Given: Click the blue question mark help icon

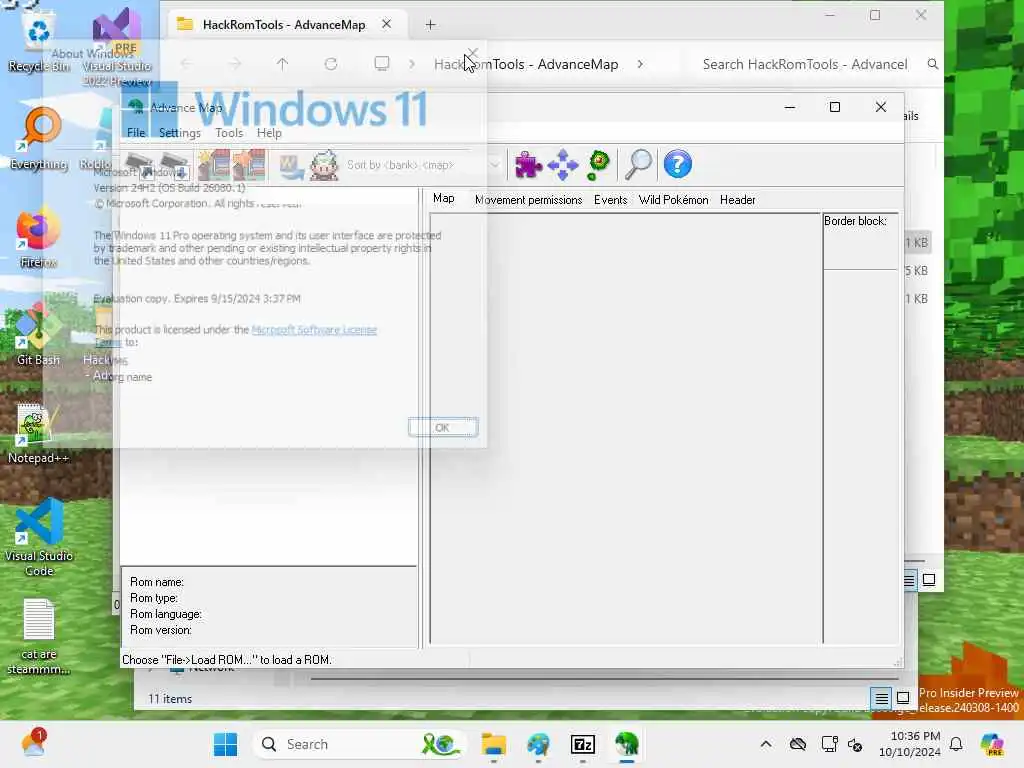Looking at the screenshot, I should pos(677,164).
